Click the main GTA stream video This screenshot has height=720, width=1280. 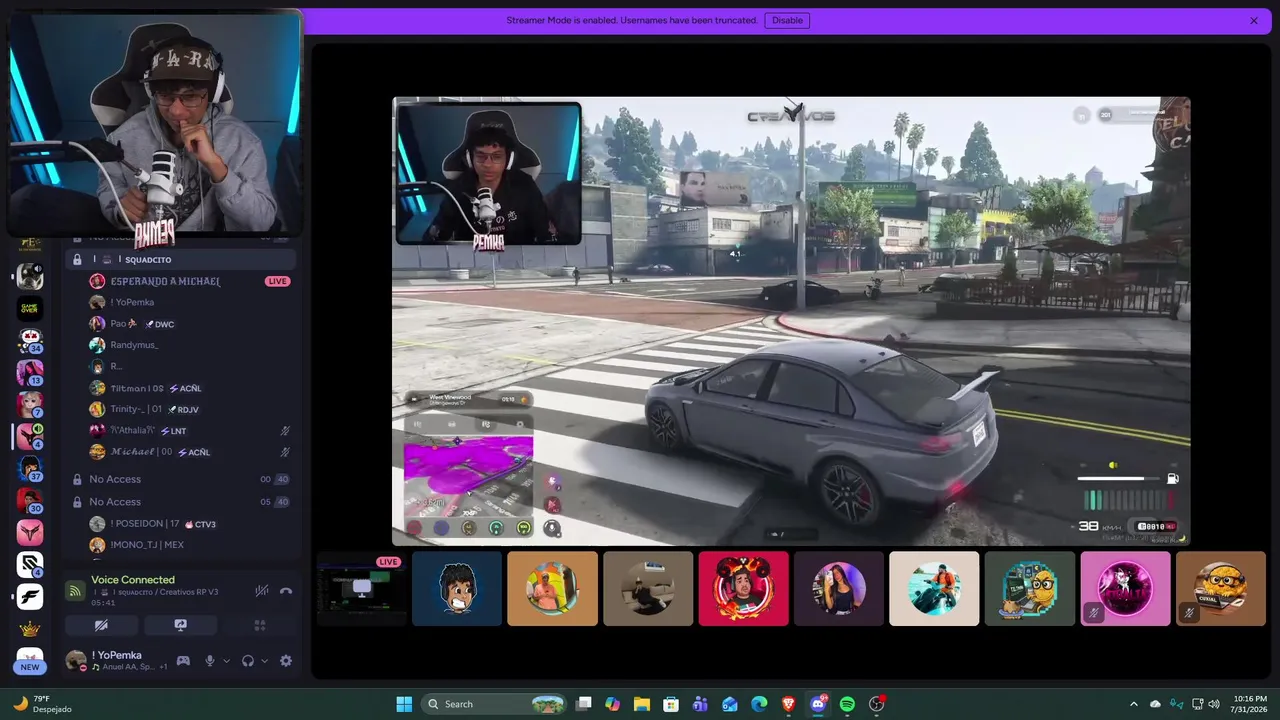coord(791,321)
